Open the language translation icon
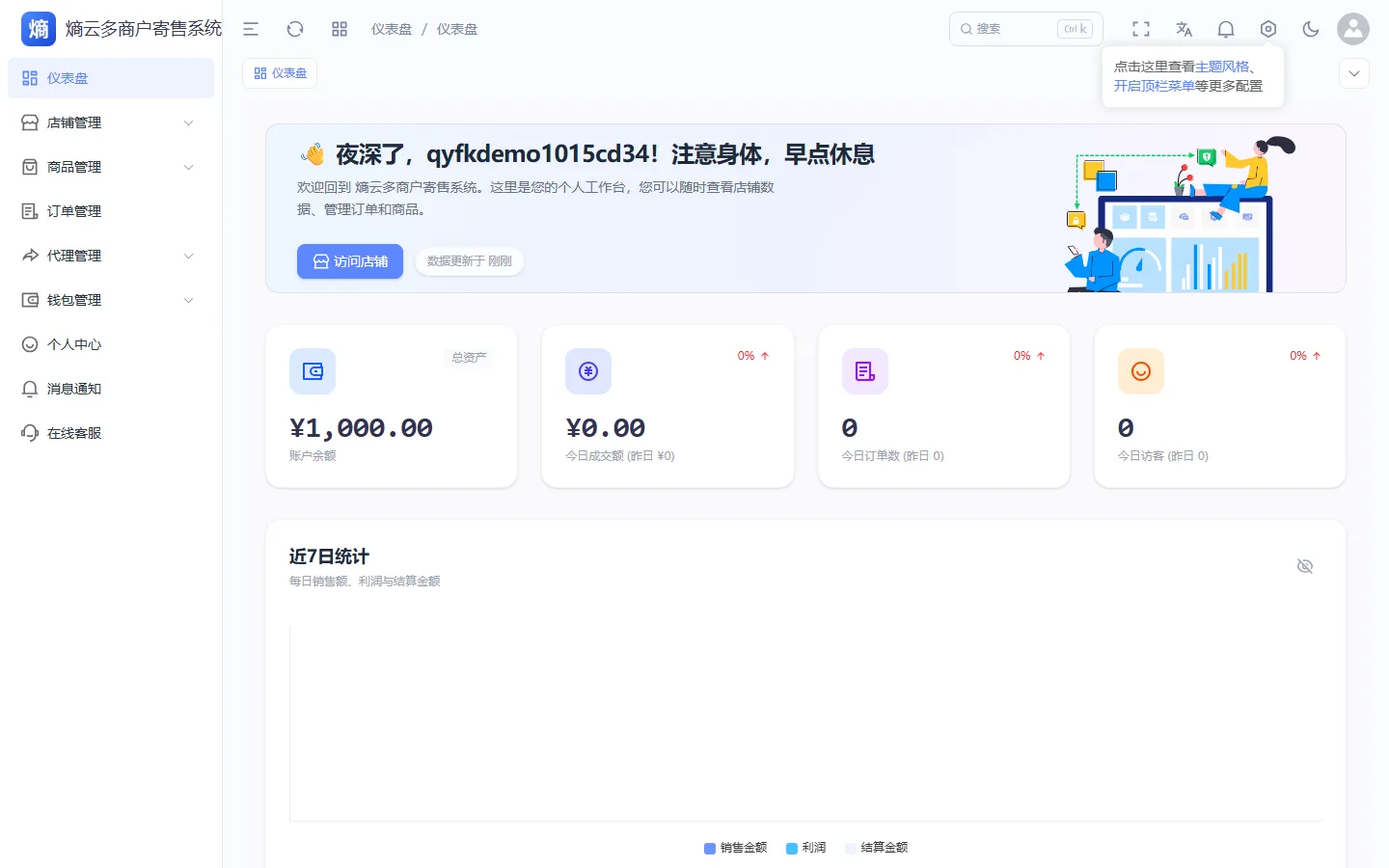 point(1184,29)
